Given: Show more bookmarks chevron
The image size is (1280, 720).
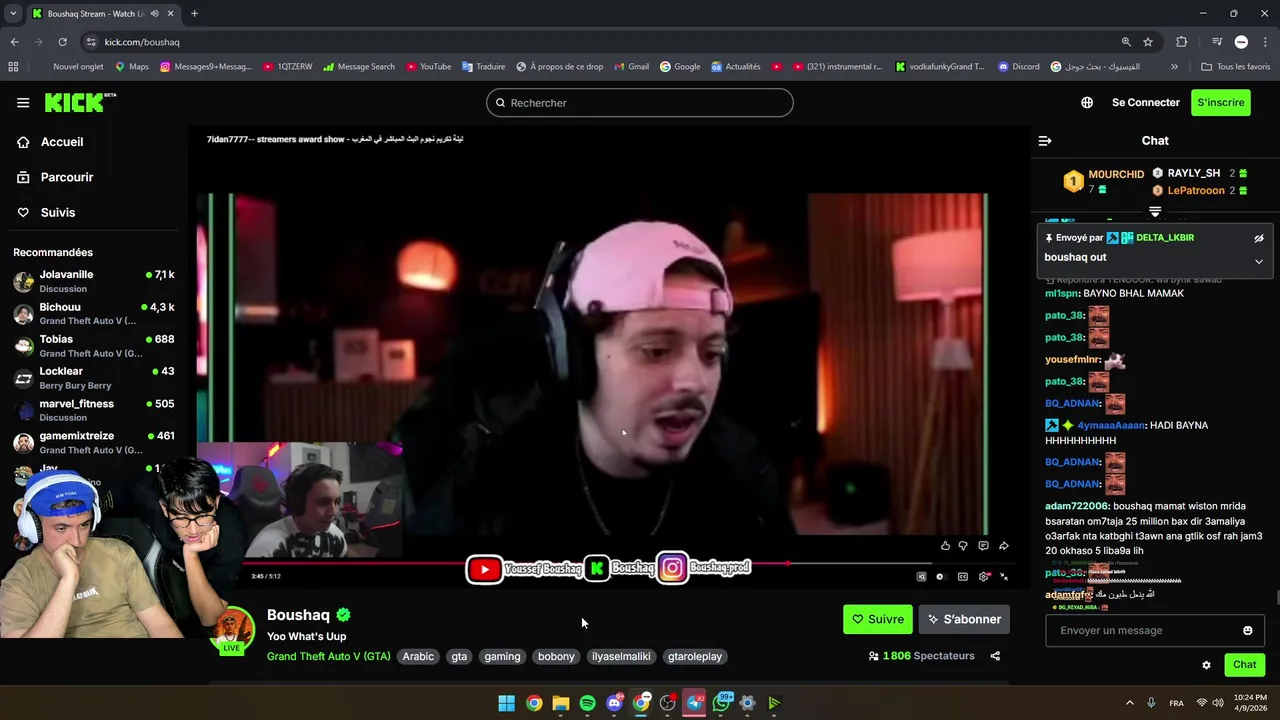Looking at the screenshot, I should (1174, 67).
